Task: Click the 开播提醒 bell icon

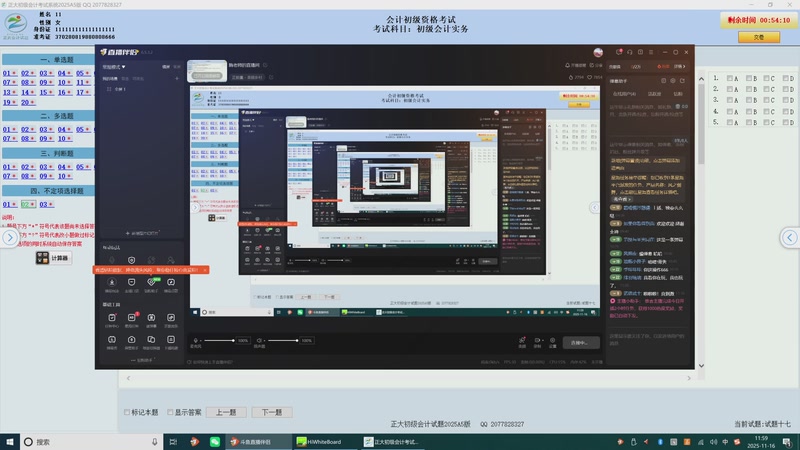Action: (567, 65)
